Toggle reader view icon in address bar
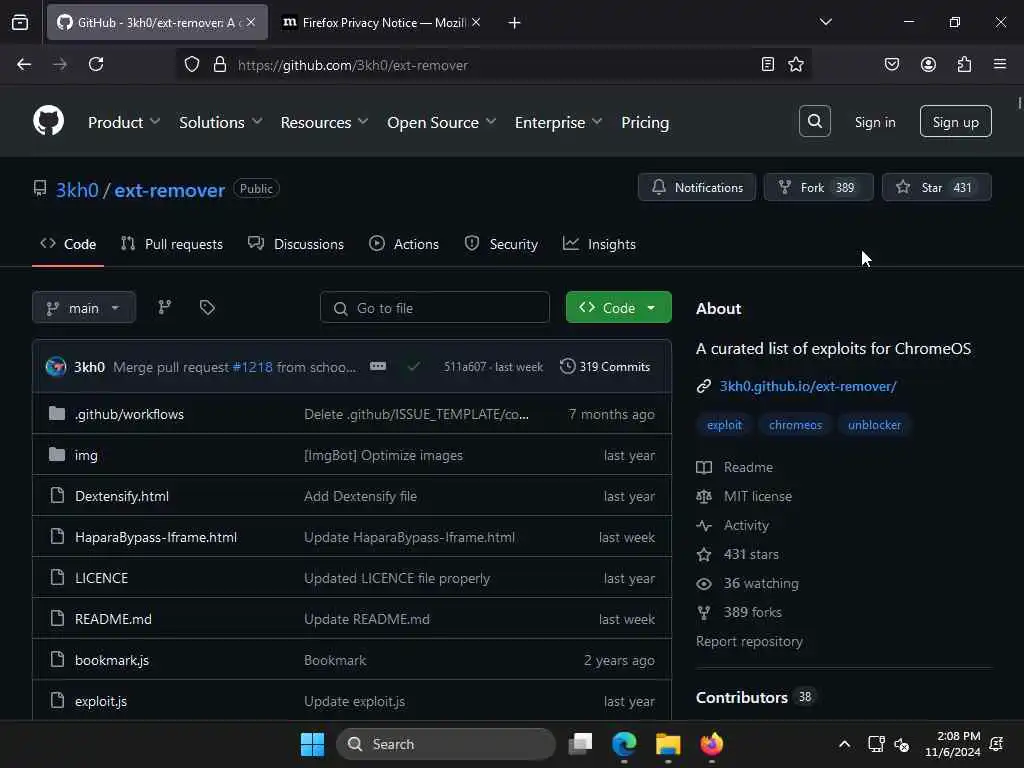The width and height of the screenshot is (1024, 768). coord(768,64)
